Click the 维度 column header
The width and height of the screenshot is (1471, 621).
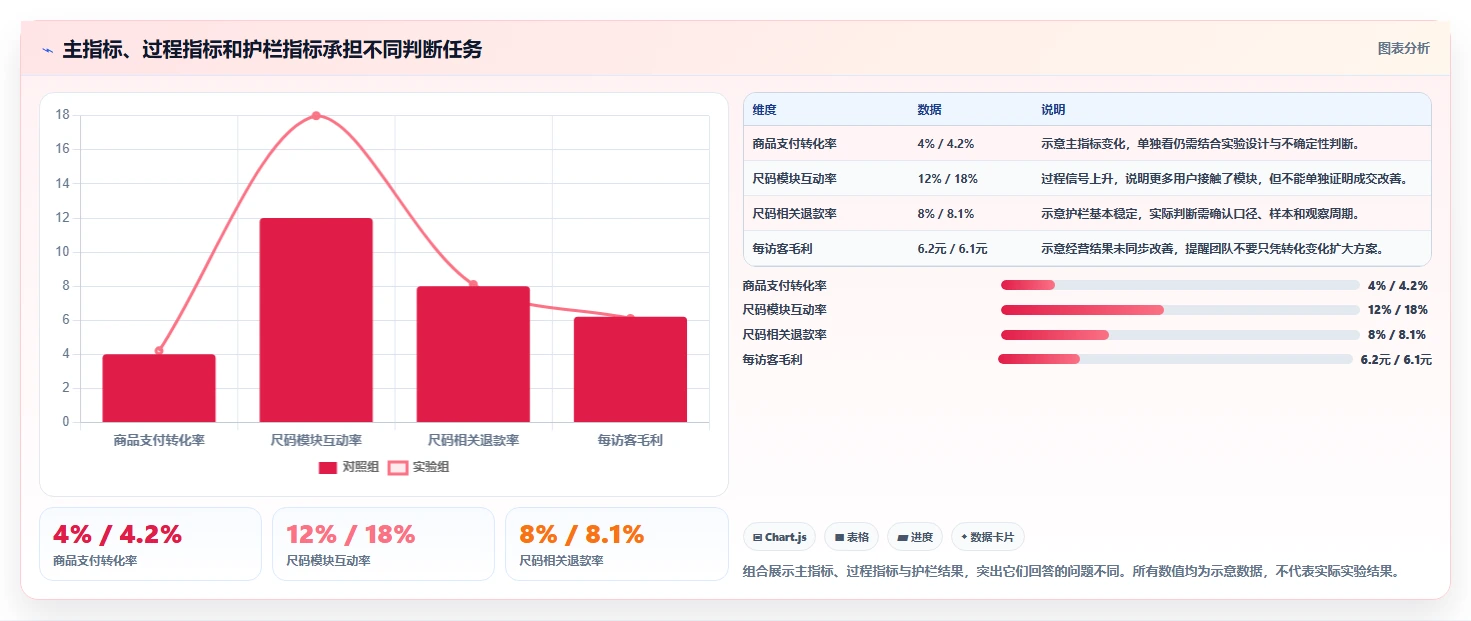(x=765, y=110)
